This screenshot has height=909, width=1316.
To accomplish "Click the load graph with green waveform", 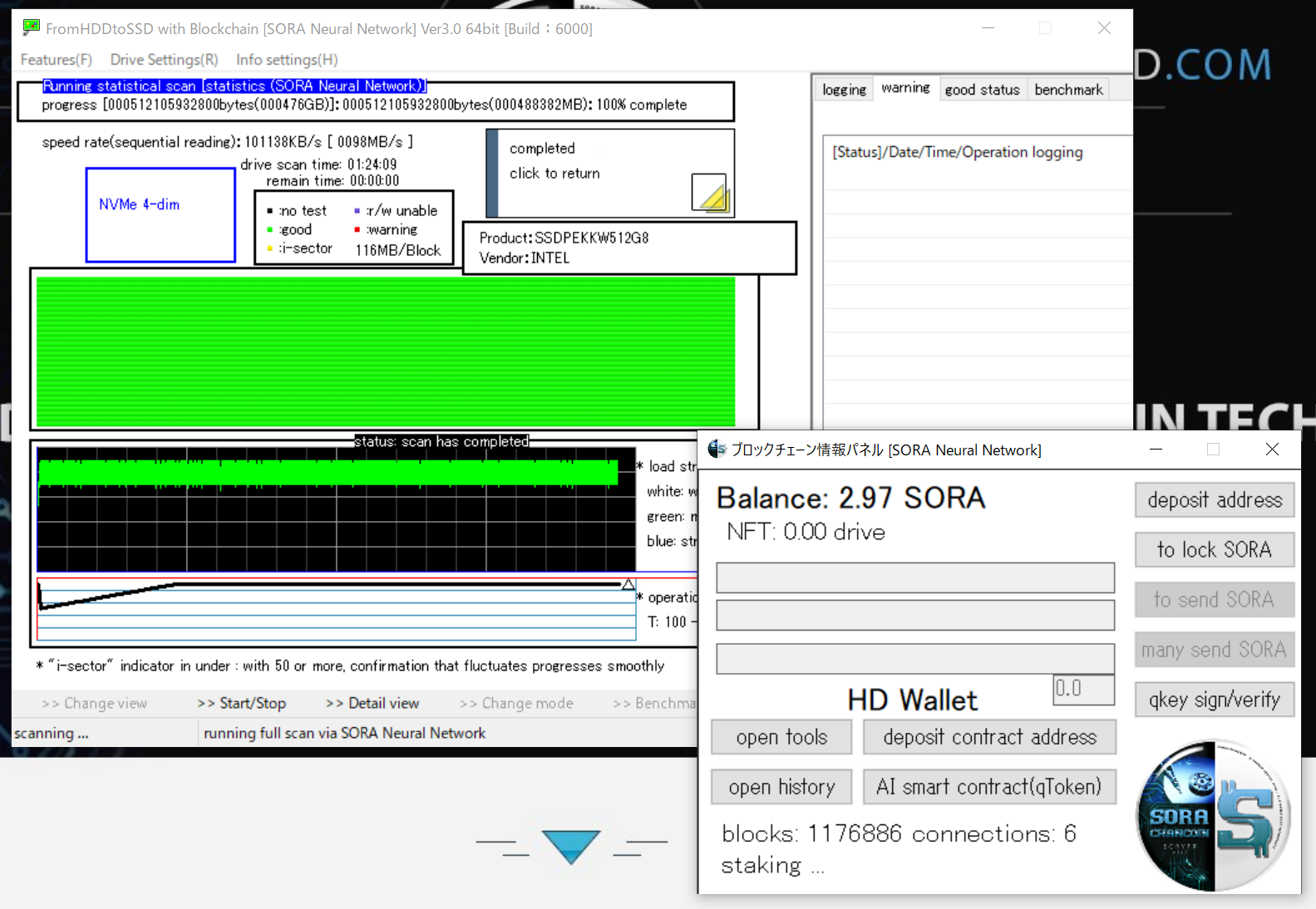I will 336,509.
